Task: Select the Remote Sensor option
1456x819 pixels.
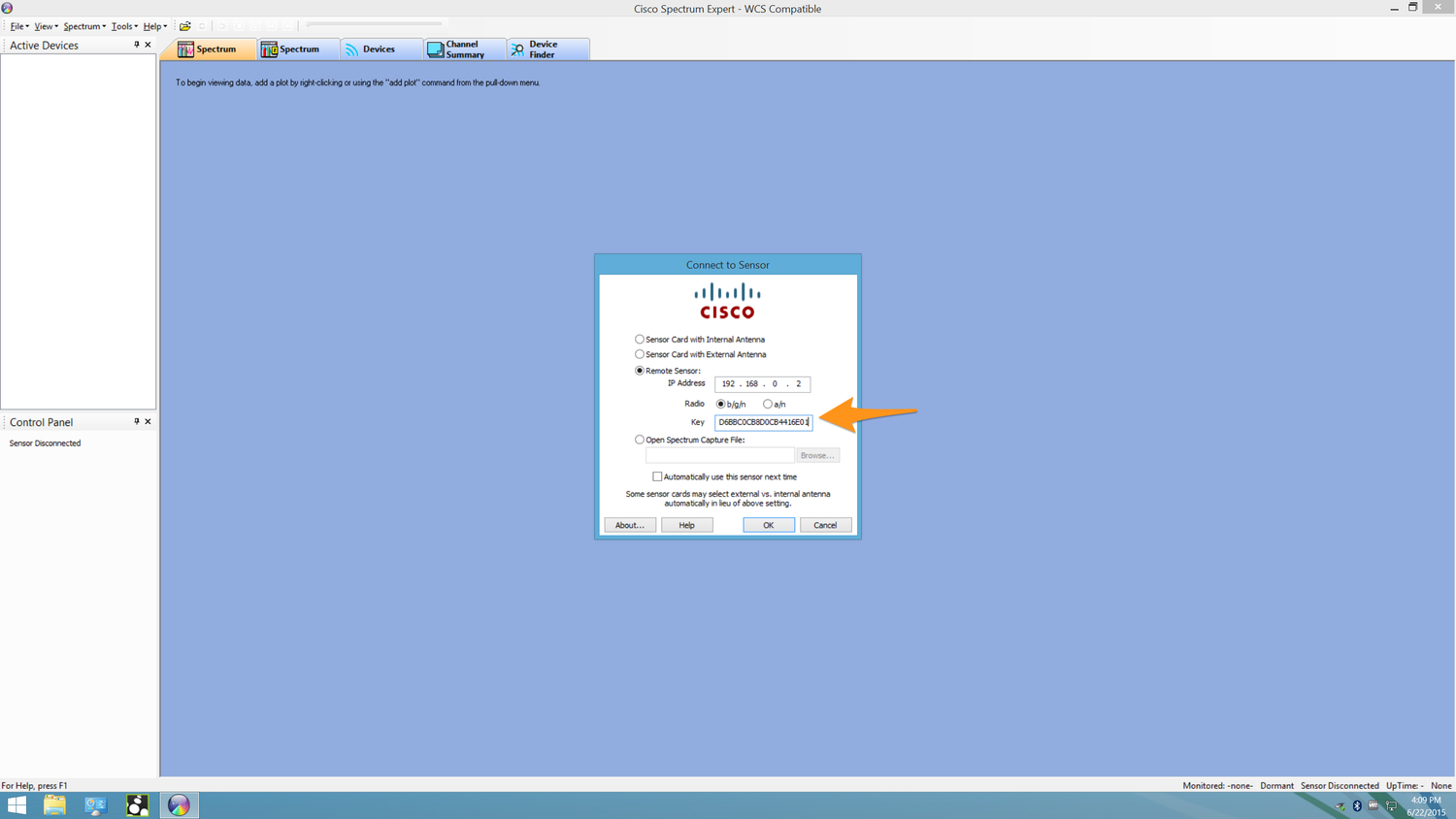Action: 640,371
